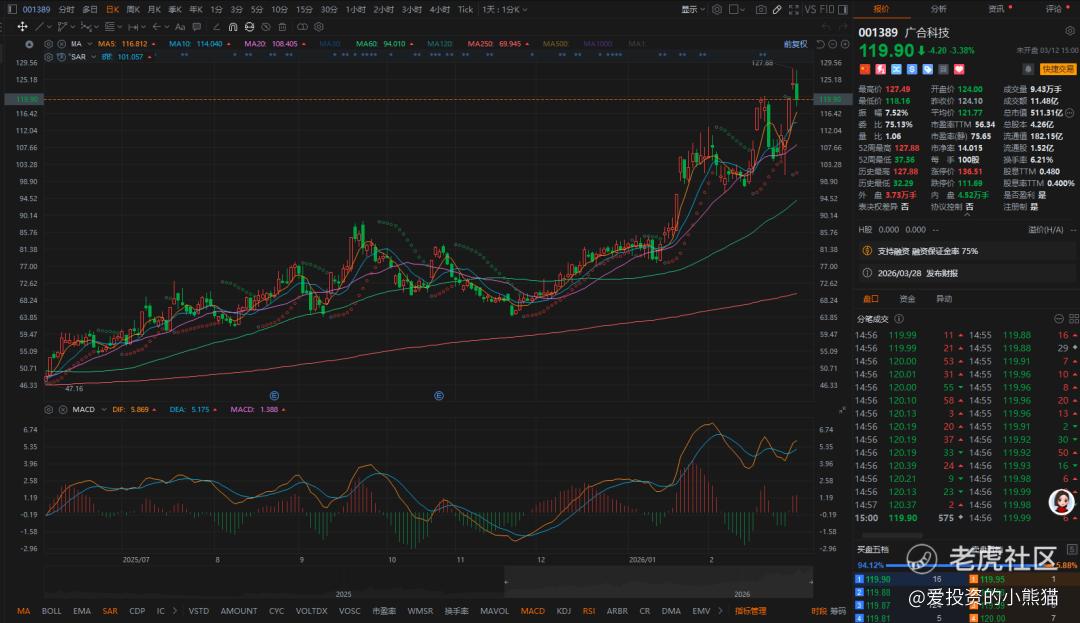Viewport: 1080px width, 623px height.
Task: Open the text annotation tool (Aa)
Action: click(x=180, y=27)
